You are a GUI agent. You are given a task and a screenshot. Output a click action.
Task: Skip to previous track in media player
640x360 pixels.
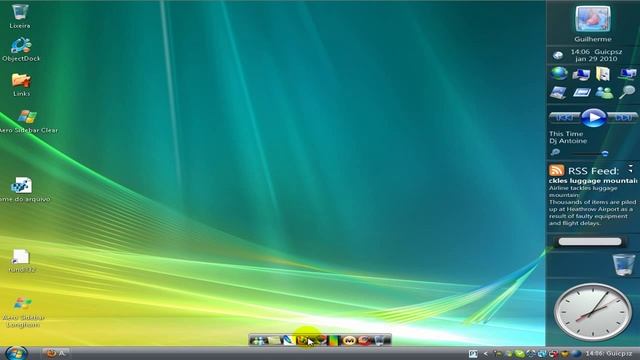pyautogui.click(x=565, y=118)
